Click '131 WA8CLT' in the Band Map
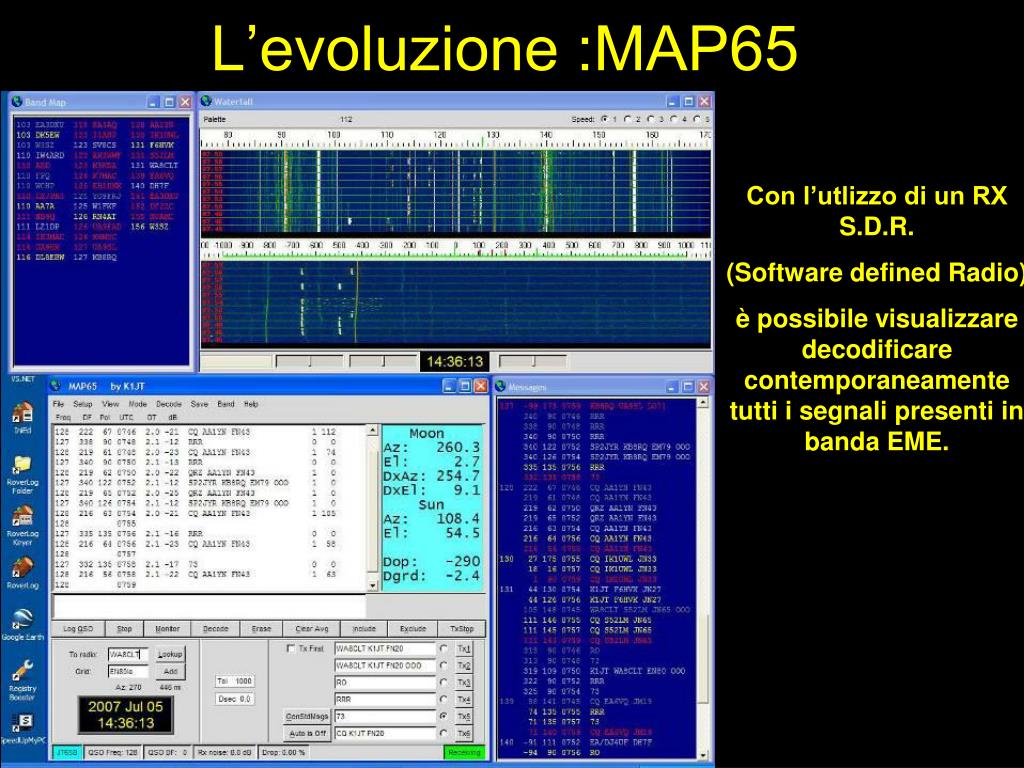The image size is (1024, 768). (x=154, y=165)
